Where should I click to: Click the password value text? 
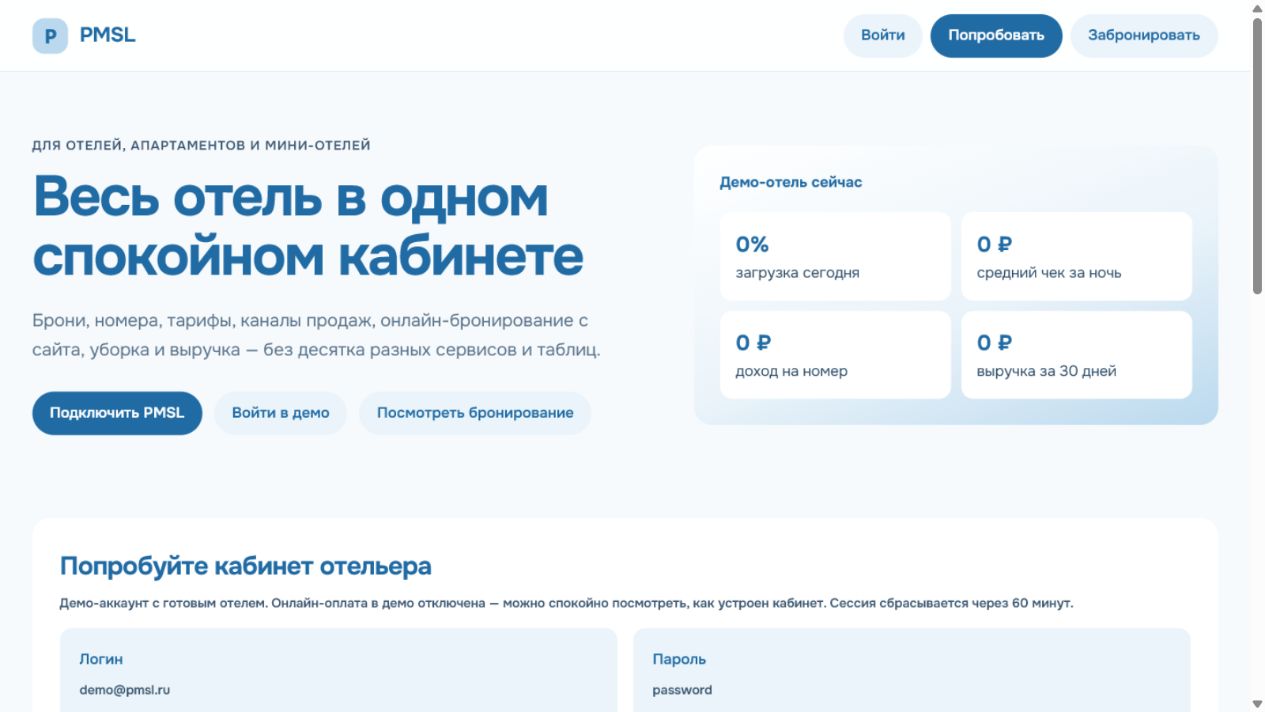682,690
